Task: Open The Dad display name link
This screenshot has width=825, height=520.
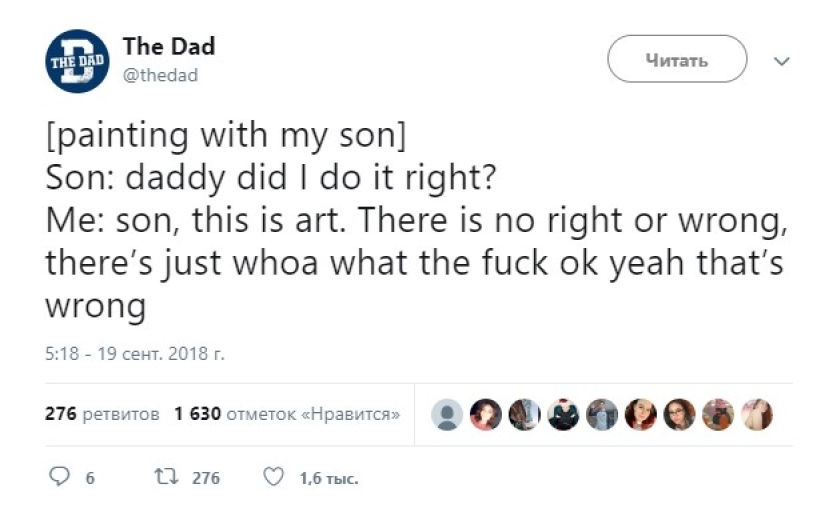Action: coord(168,46)
